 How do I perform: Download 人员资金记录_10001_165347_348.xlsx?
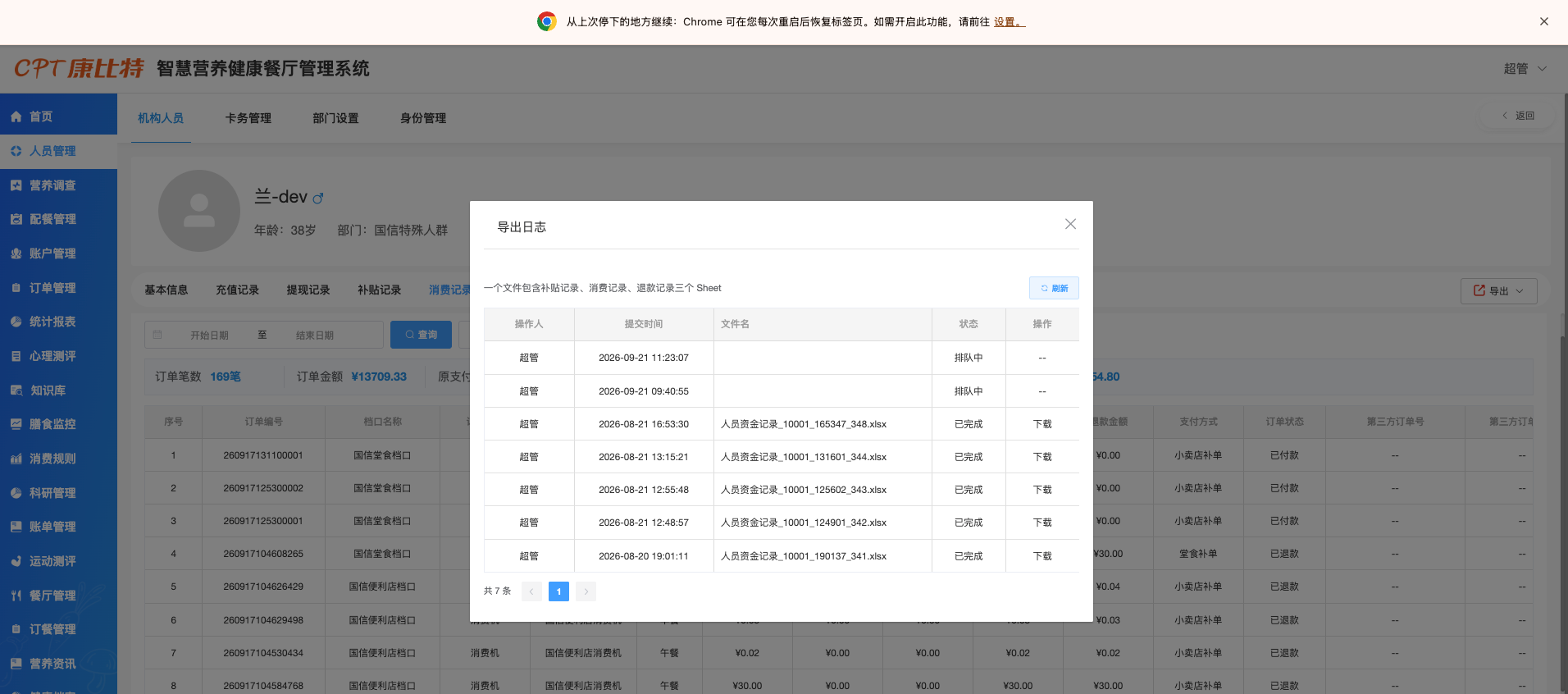[x=1042, y=424]
